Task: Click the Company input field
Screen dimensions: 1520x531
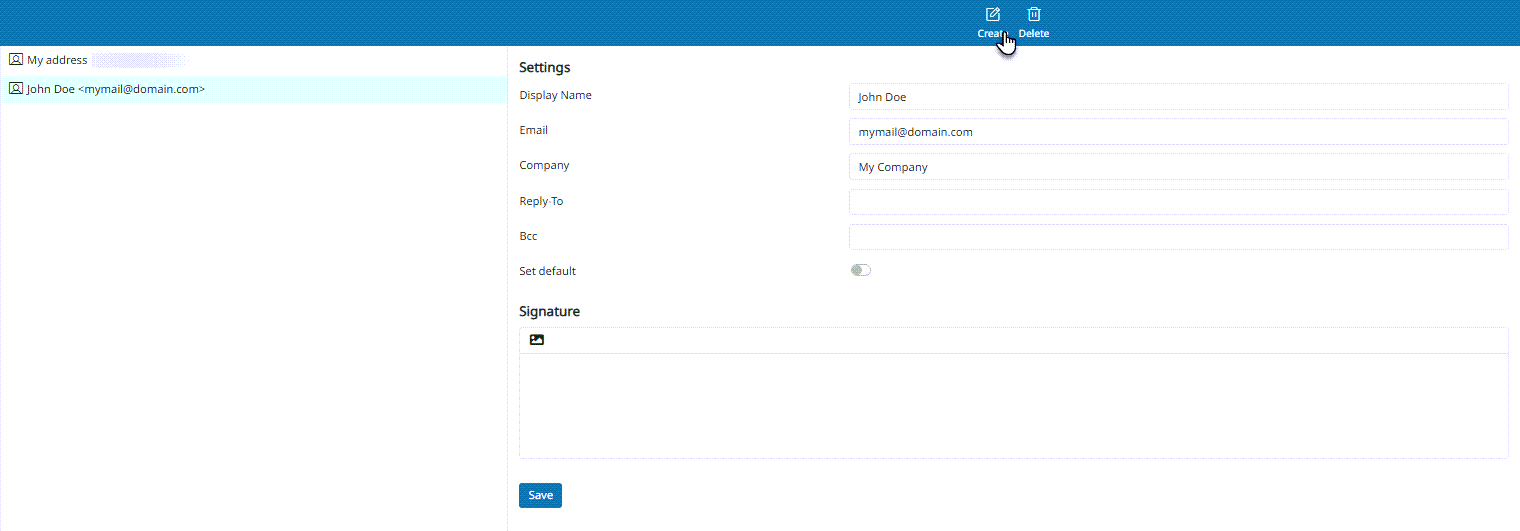Action: coord(1178,167)
